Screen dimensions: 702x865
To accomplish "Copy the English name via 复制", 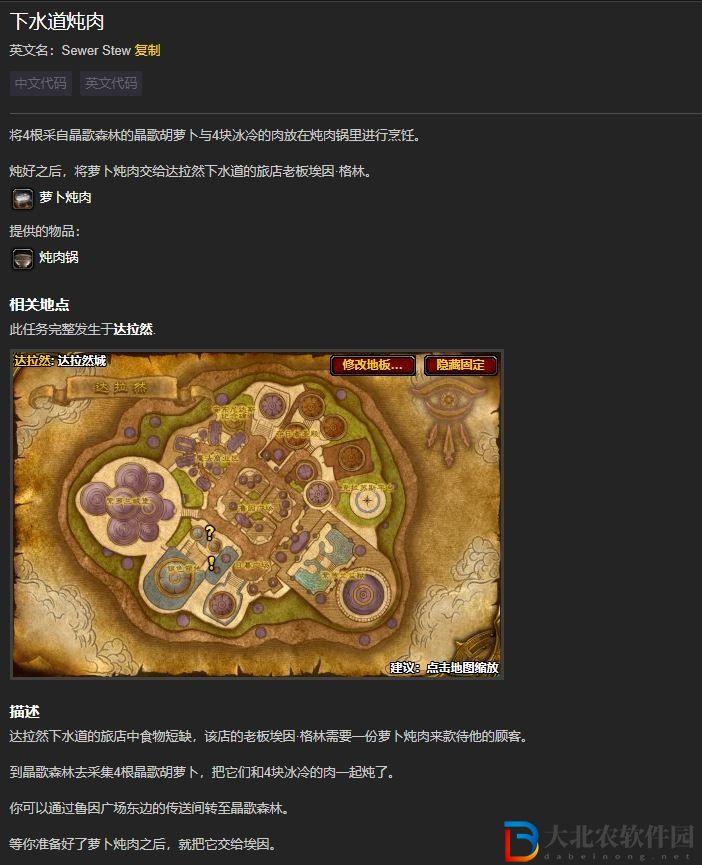I will tap(147, 50).
